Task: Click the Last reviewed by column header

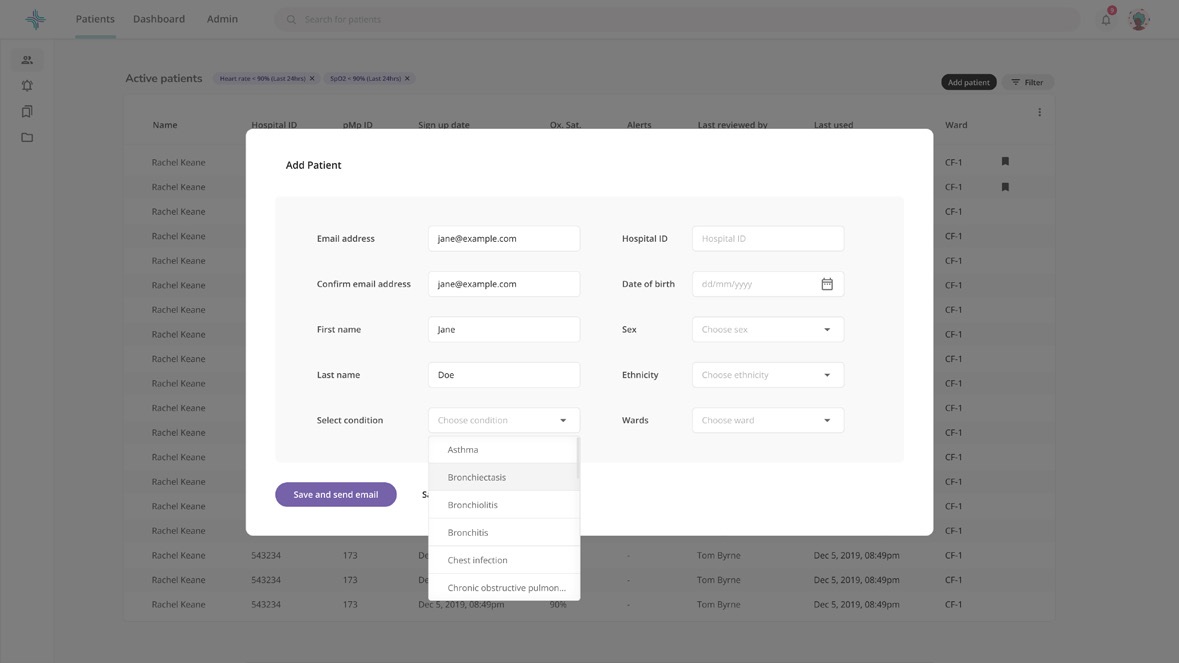Action: click(x=732, y=125)
